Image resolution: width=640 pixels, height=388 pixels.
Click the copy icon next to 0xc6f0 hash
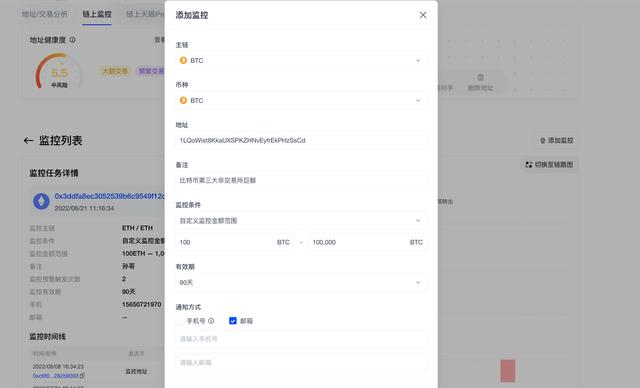[82, 376]
